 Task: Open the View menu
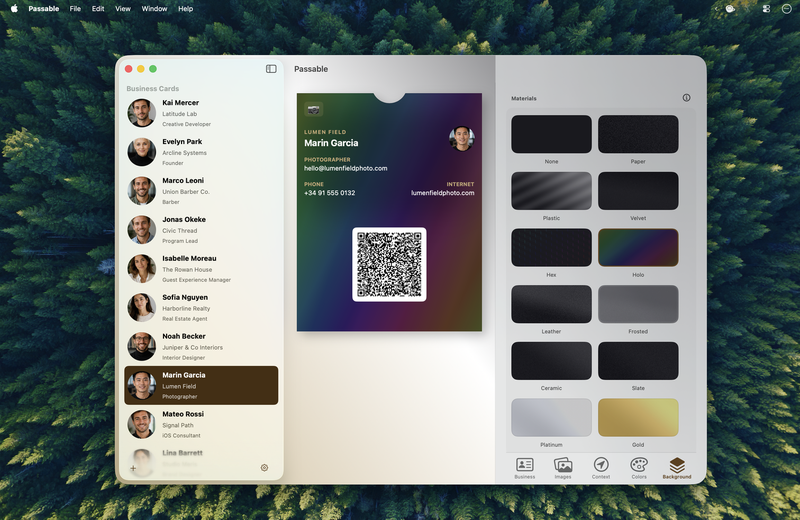click(x=123, y=9)
